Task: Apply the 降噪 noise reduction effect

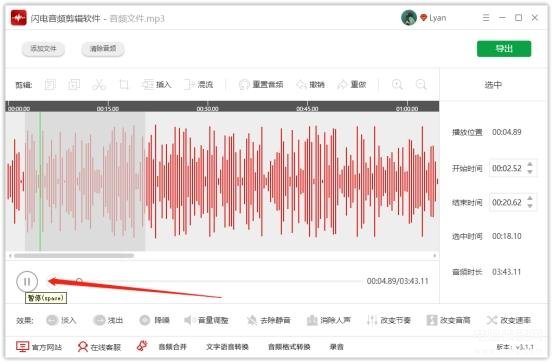Action: point(154,320)
